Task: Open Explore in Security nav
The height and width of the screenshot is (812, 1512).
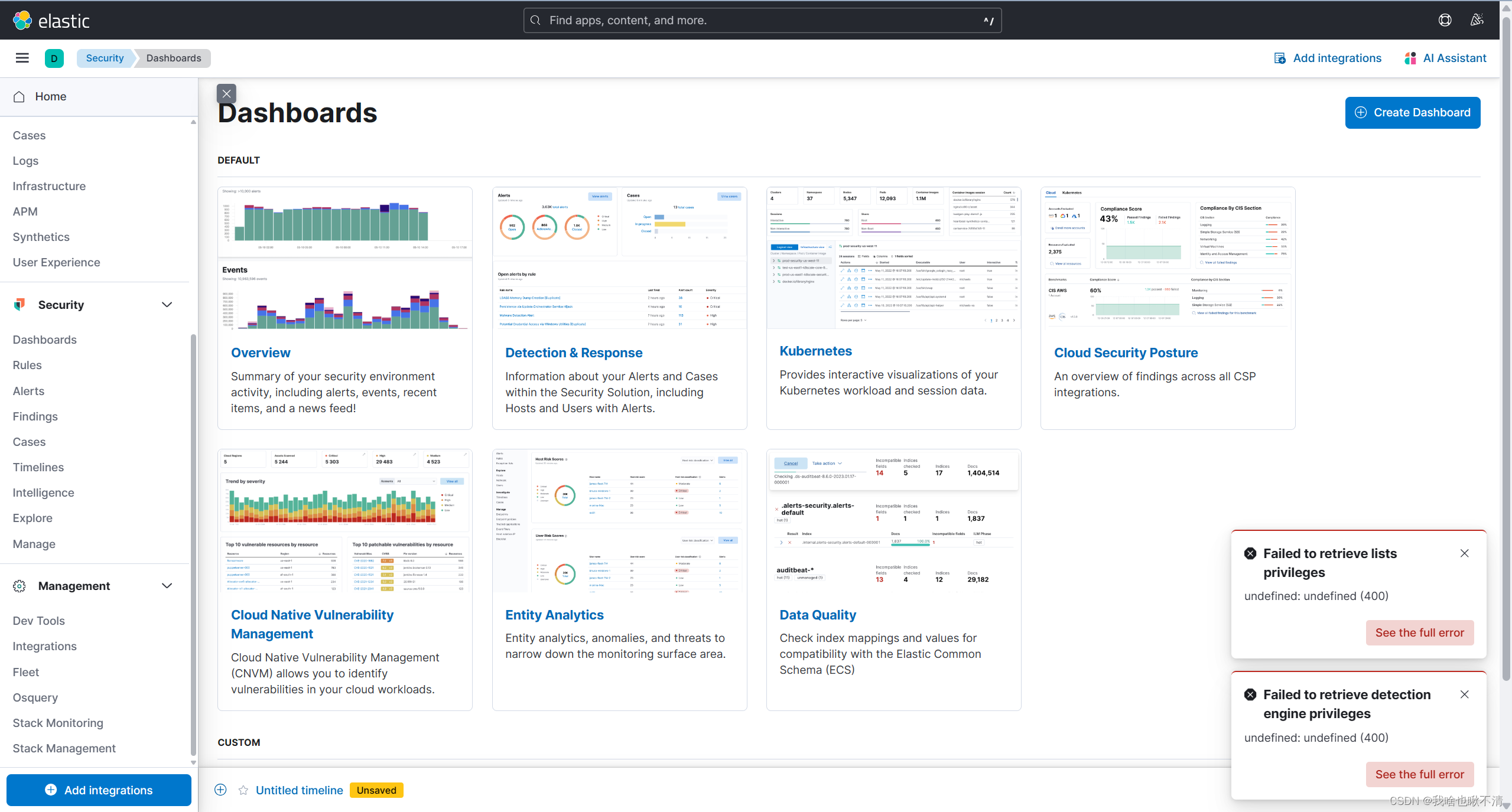Action: (32, 518)
